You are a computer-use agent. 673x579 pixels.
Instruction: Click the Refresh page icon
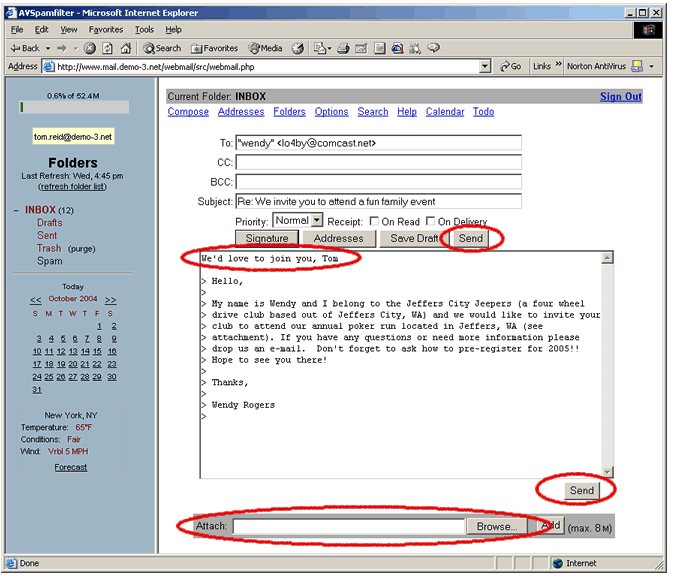tap(108, 48)
